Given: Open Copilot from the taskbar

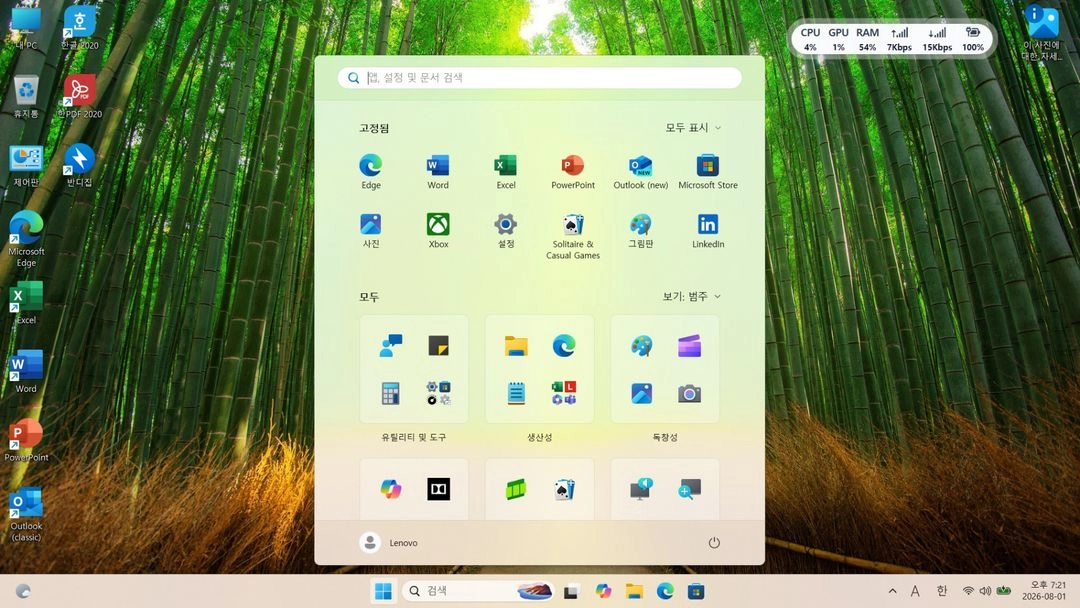Looking at the screenshot, I should [603, 591].
